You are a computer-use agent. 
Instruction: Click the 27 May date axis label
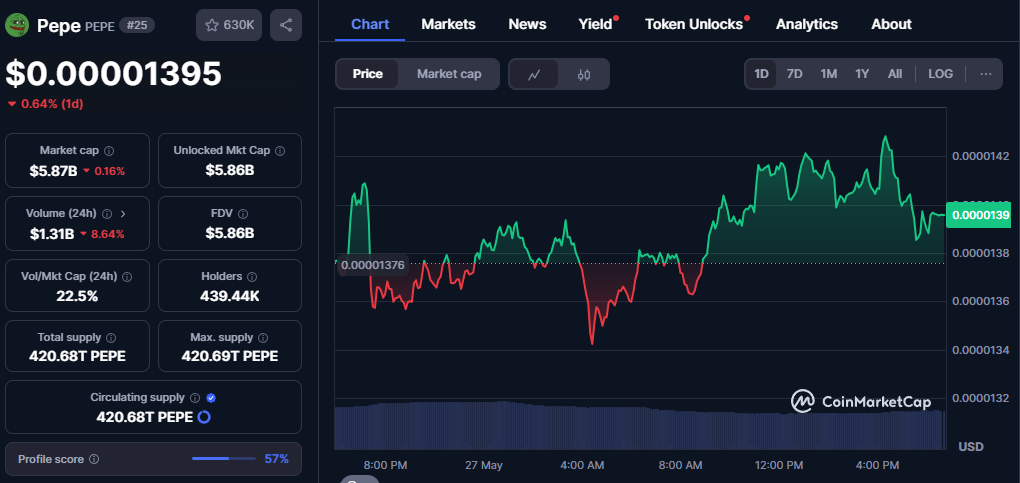coord(484,465)
